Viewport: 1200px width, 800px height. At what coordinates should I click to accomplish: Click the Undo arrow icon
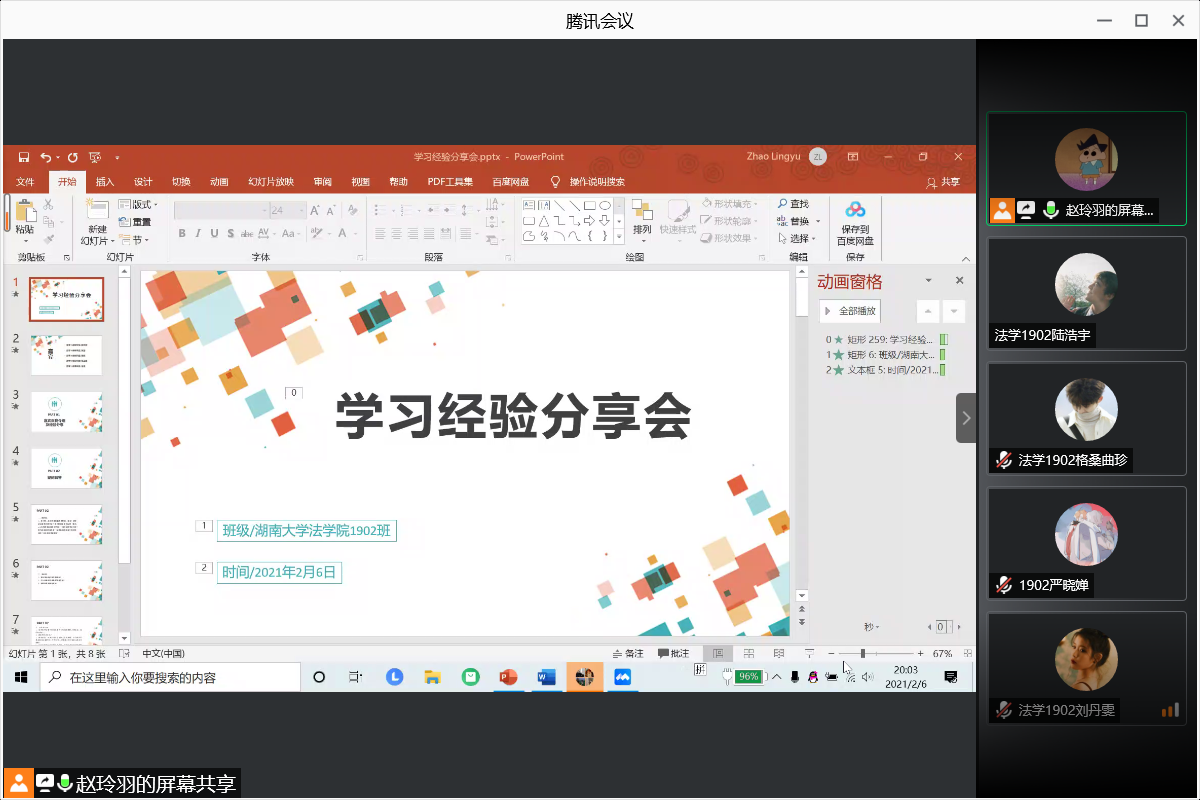pyautogui.click(x=45, y=157)
